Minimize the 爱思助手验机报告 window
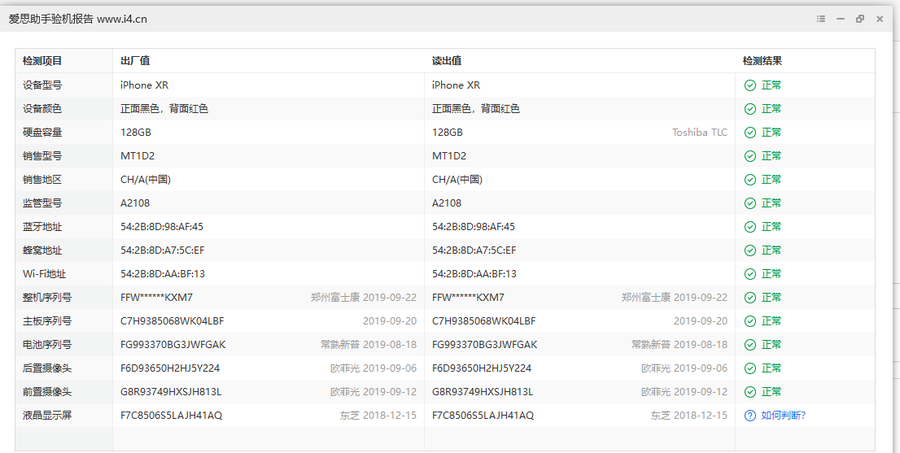The image size is (900, 453). click(840, 19)
